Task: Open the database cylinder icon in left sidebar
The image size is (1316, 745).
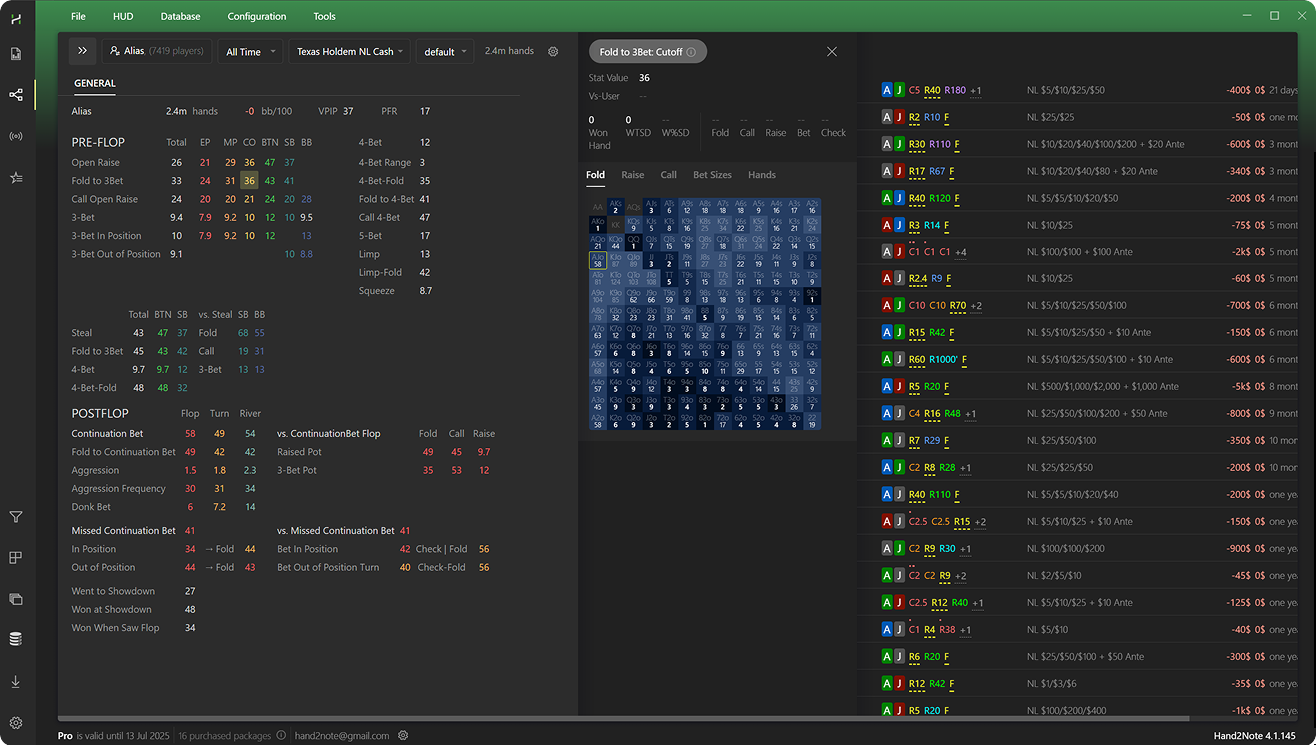Action: tap(16, 640)
